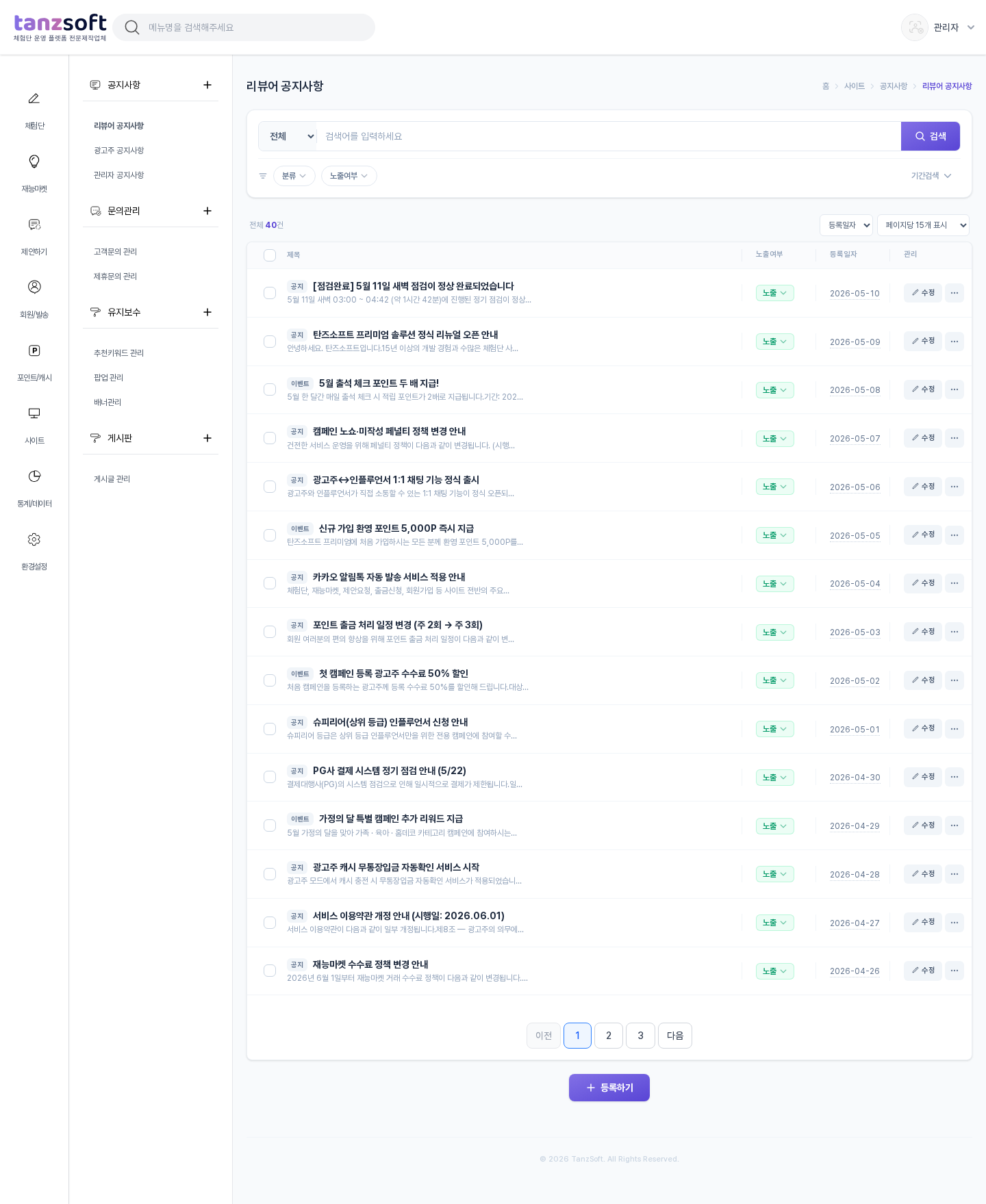Go to page 2 of the list

(x=609, y=1036)
